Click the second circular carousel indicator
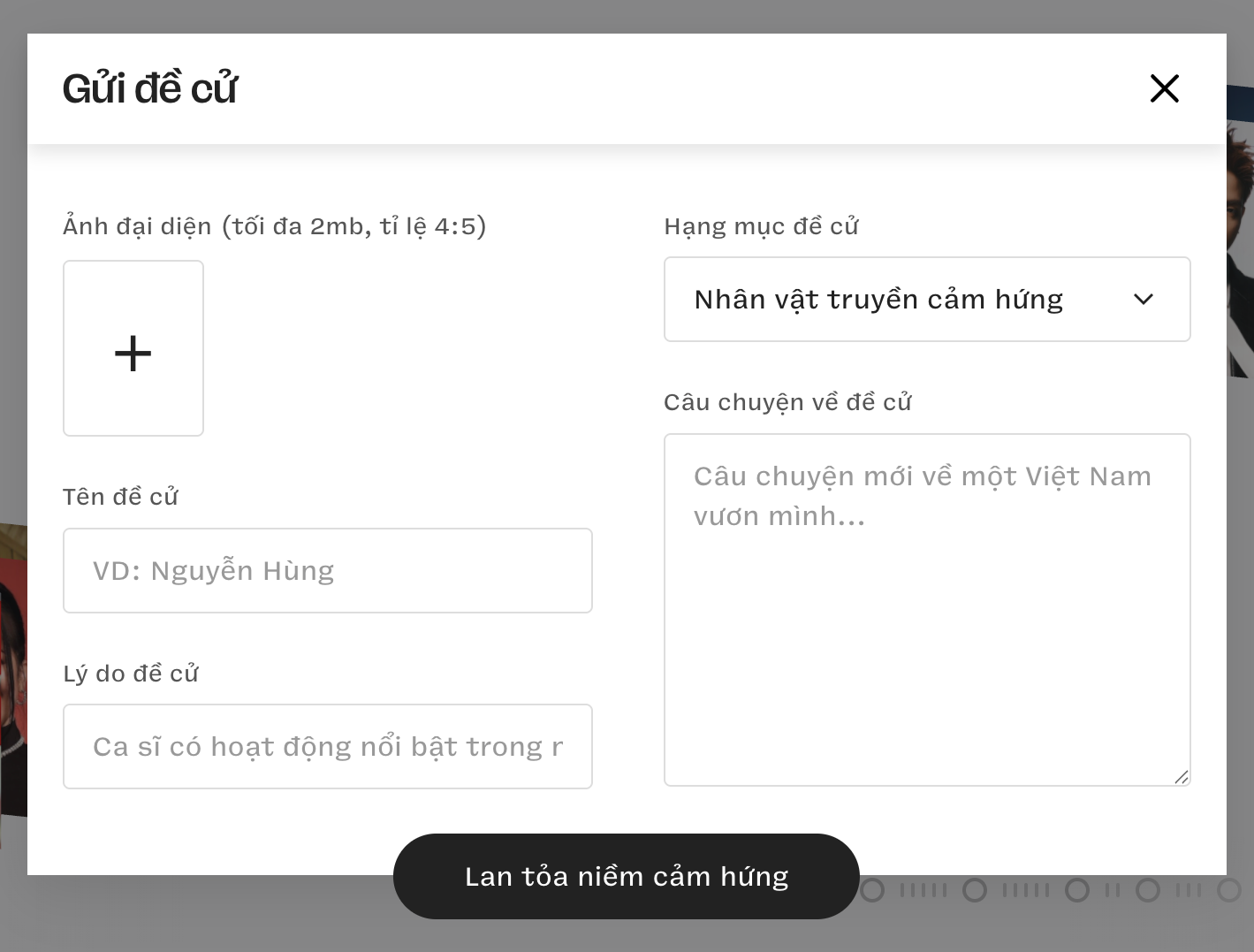1254x952 pixels. (977, 891)
